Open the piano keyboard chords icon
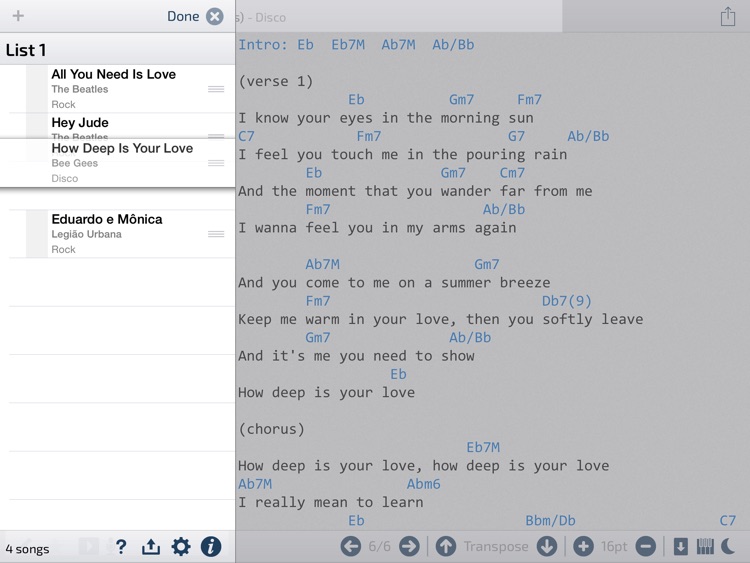Image resolution: width=750 pixels, height=563 pixels. [705, 546]
